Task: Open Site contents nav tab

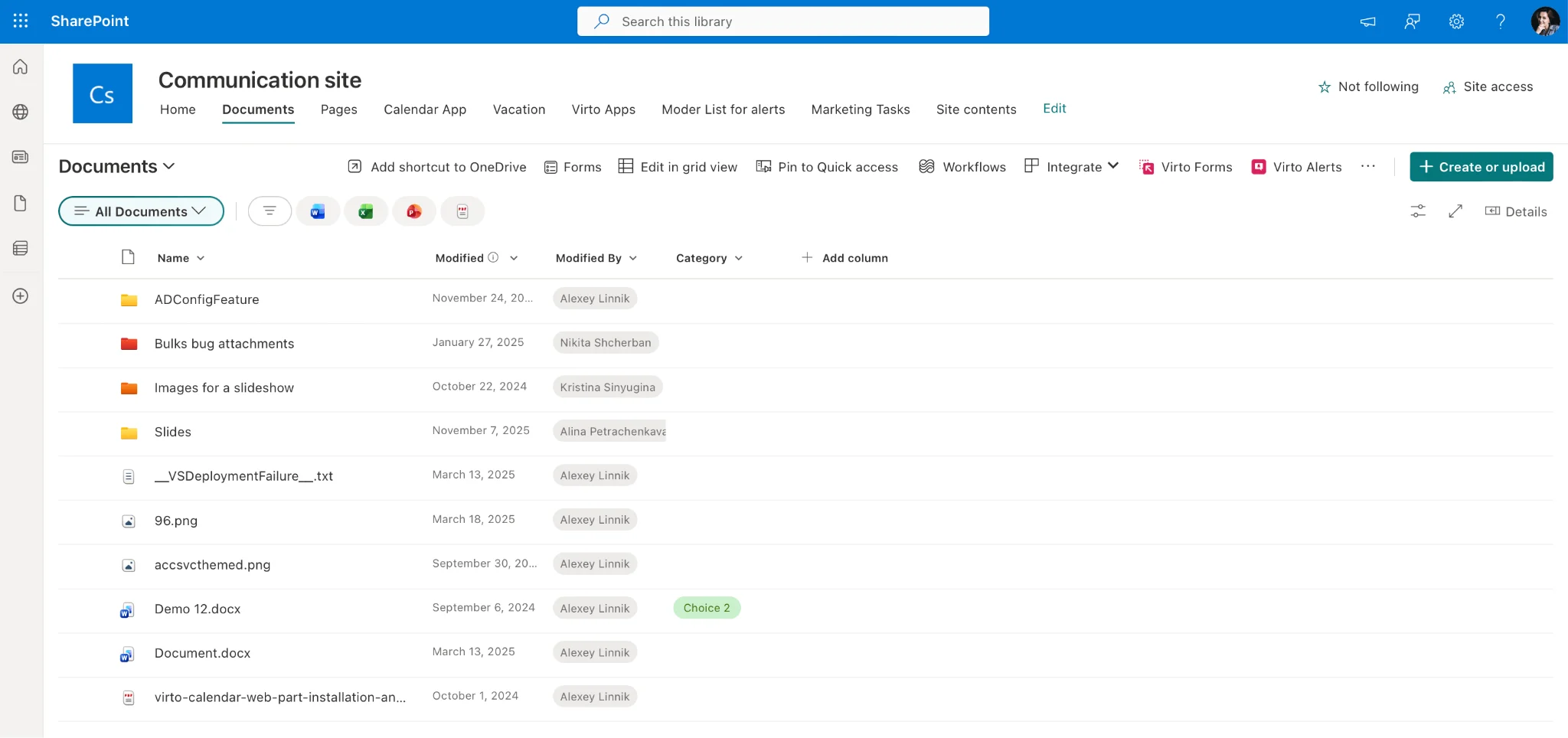Action: click(976, 109)
